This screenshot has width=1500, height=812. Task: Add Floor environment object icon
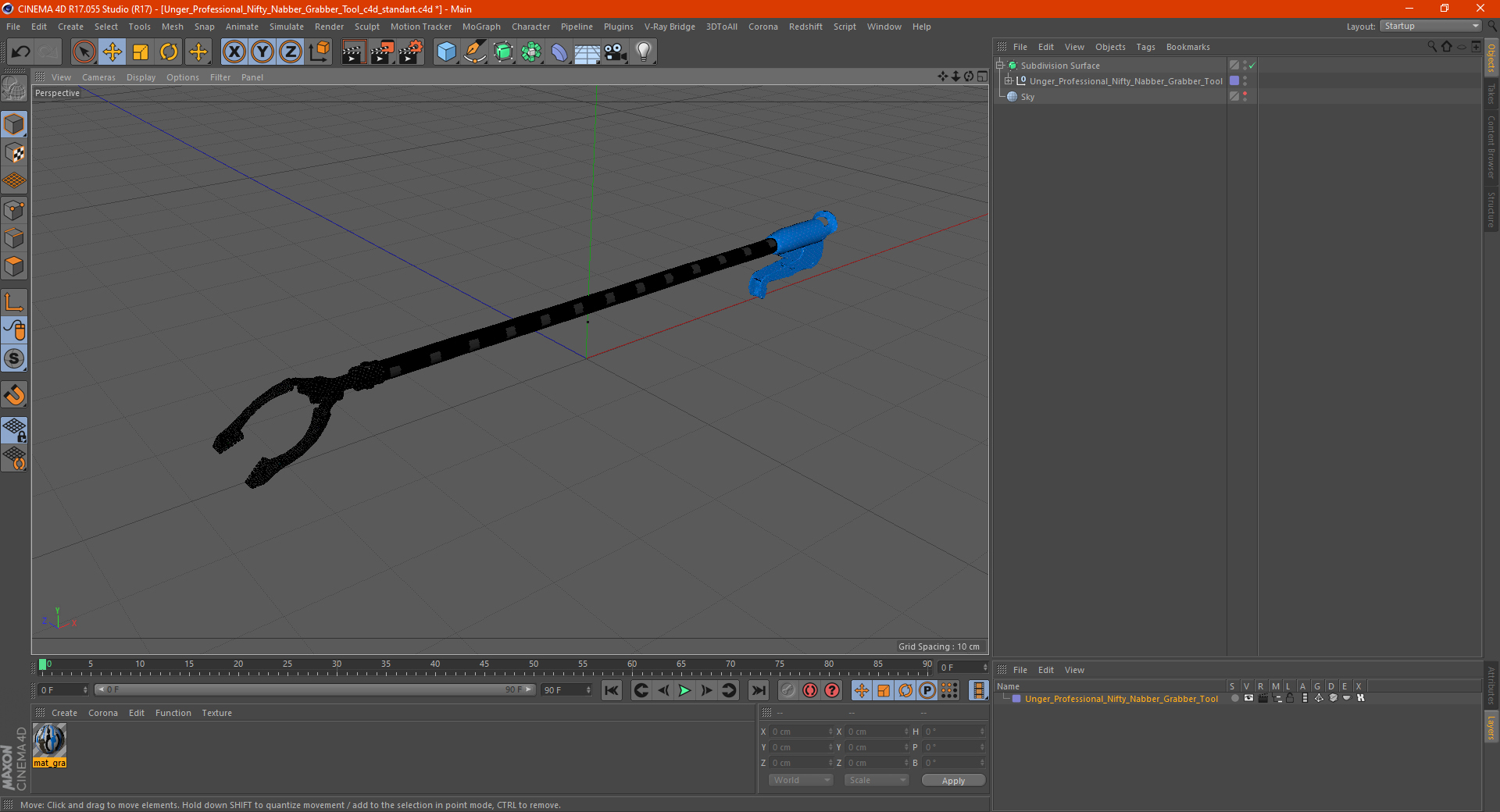pyautogui.click(x=587, y=52)
